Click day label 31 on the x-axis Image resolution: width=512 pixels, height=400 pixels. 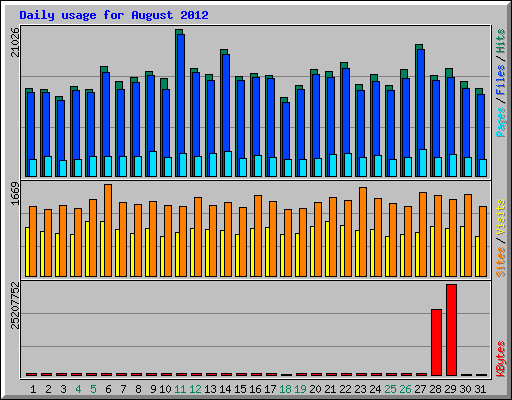pyautogui.click(x=480, y=389)
